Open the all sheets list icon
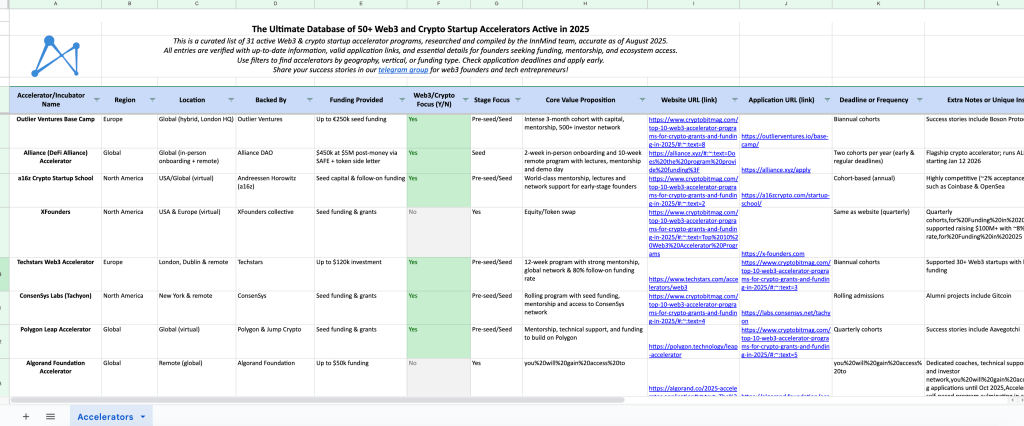This screenshot has height=426, width=1024. [50, 416]
